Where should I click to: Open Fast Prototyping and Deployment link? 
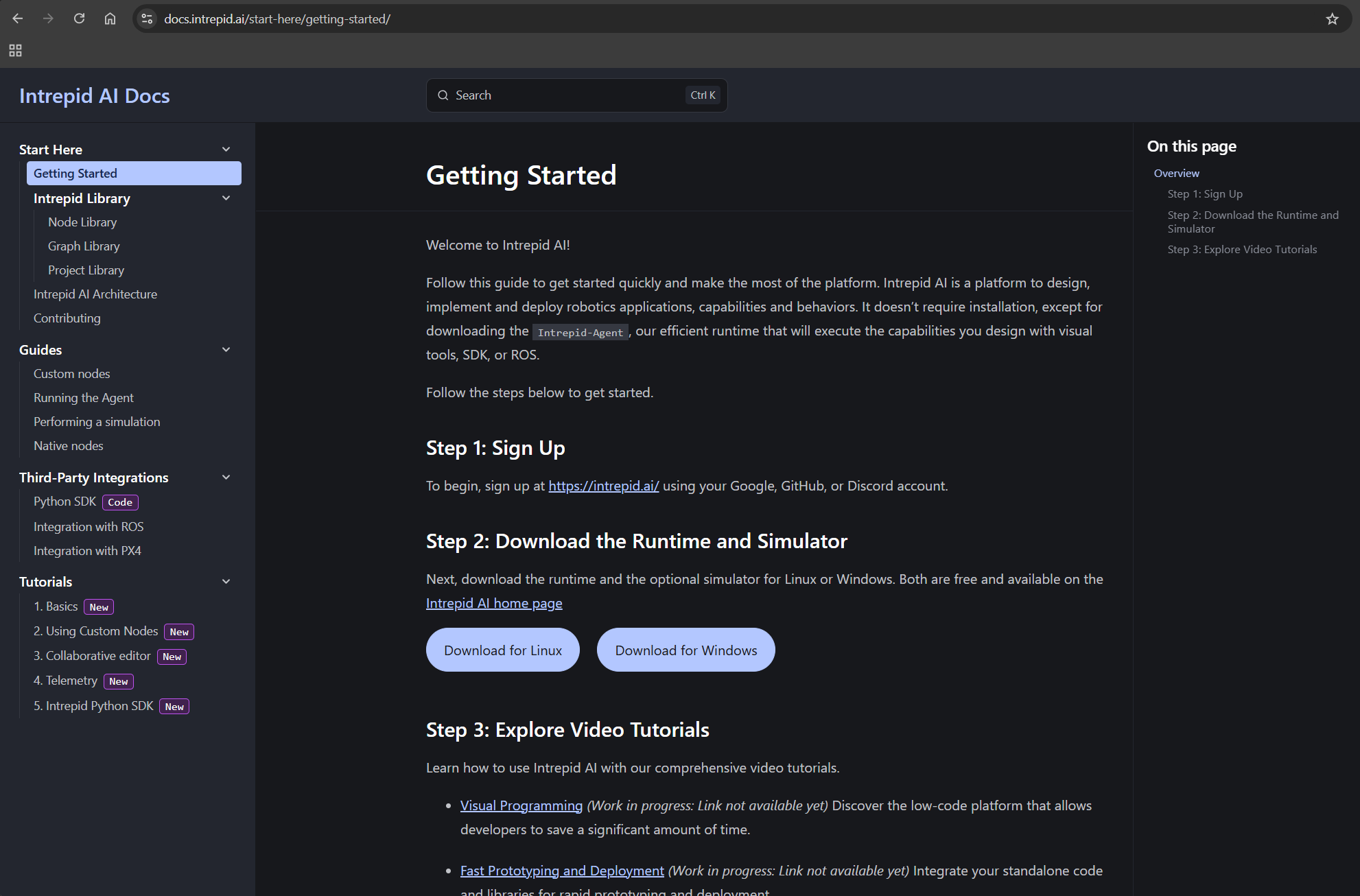(562, 871)
